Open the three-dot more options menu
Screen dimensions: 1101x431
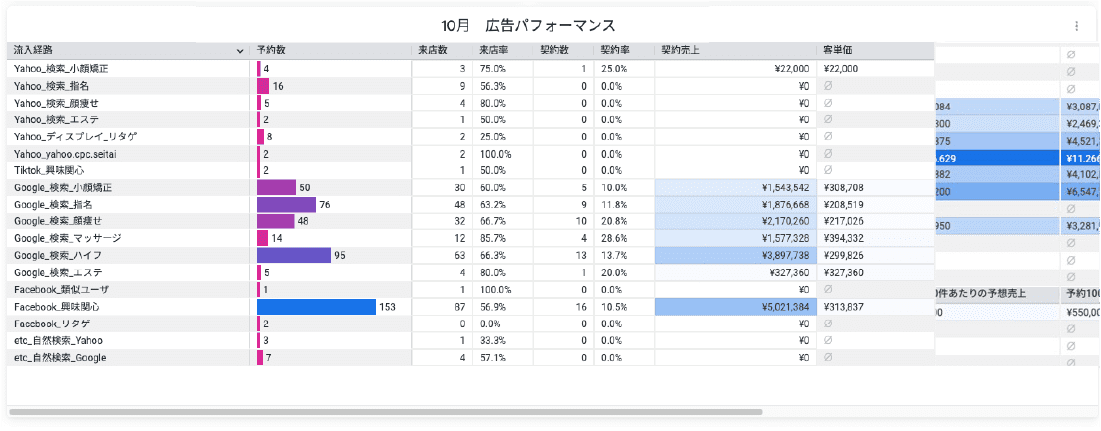pos(1076,26)
